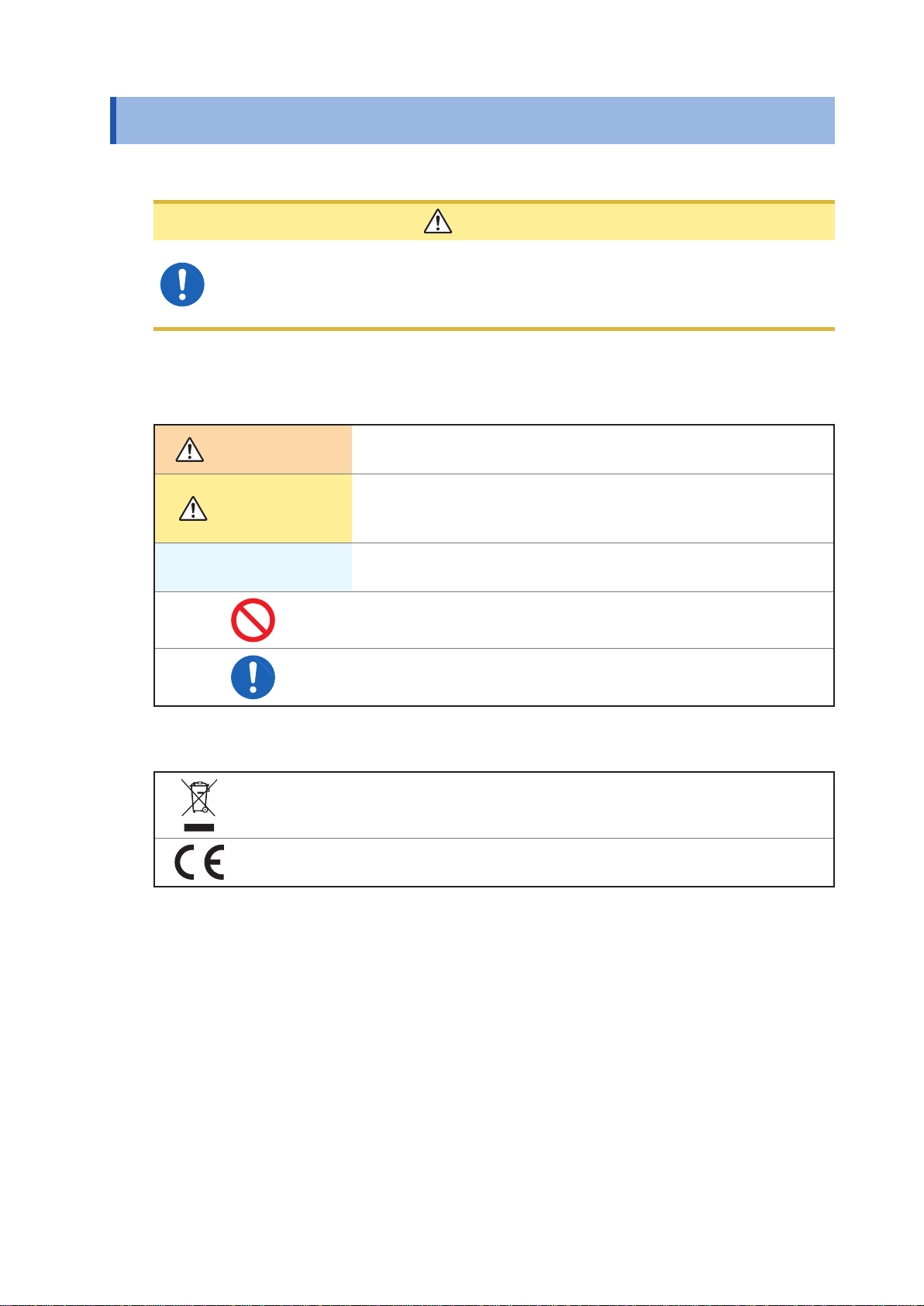Select the yellow caution-level cell
Viewport: 924px width, 1306px height.
click(253, 508)
